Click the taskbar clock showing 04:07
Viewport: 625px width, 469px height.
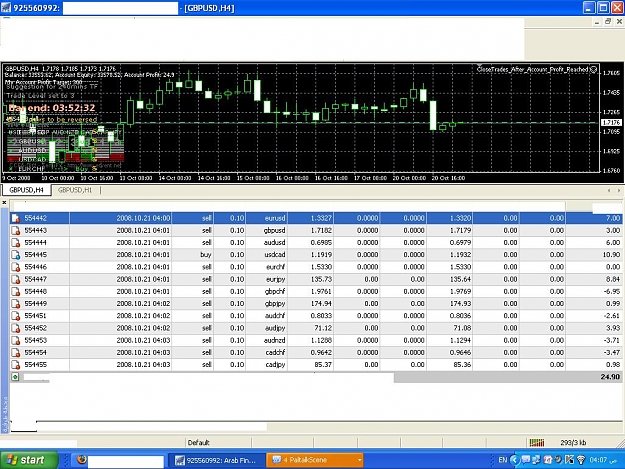click(x=598, y=460)
